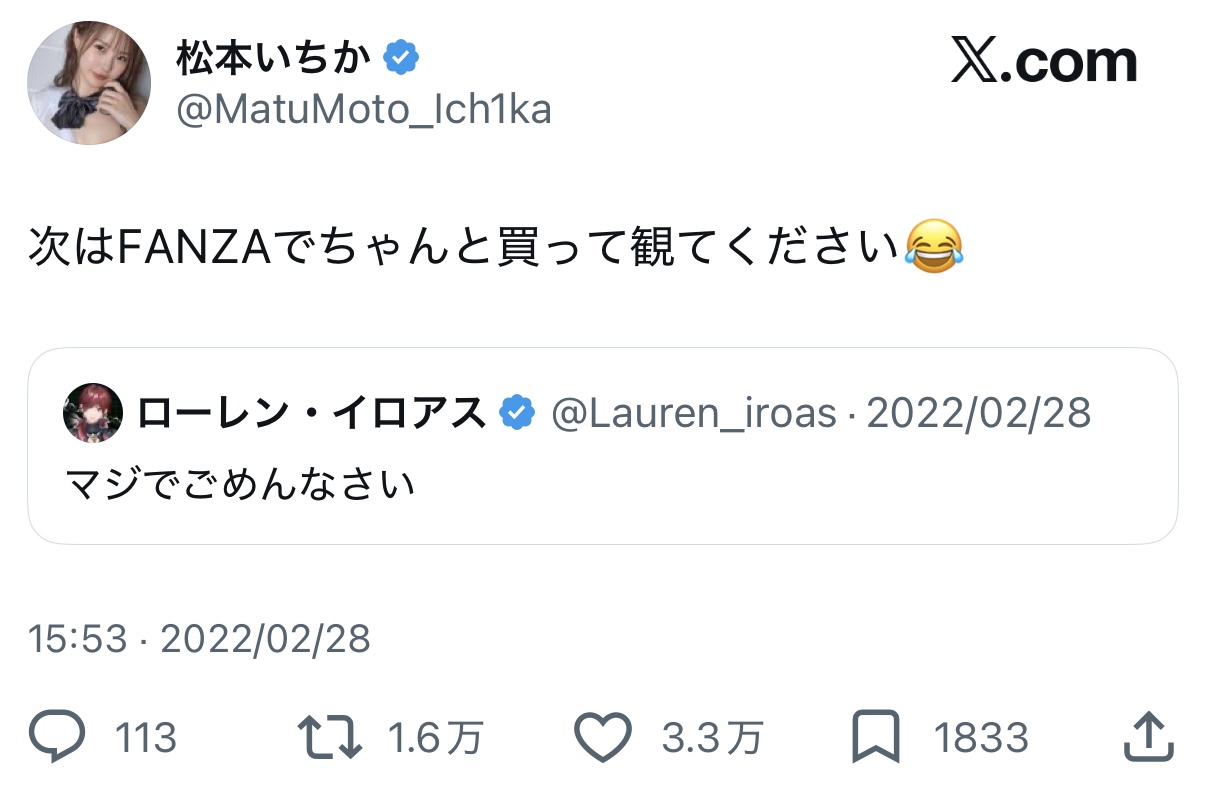This screenshot has width=1206, height=801.
Task: Click the repost arrows icon
Action: 331,738
